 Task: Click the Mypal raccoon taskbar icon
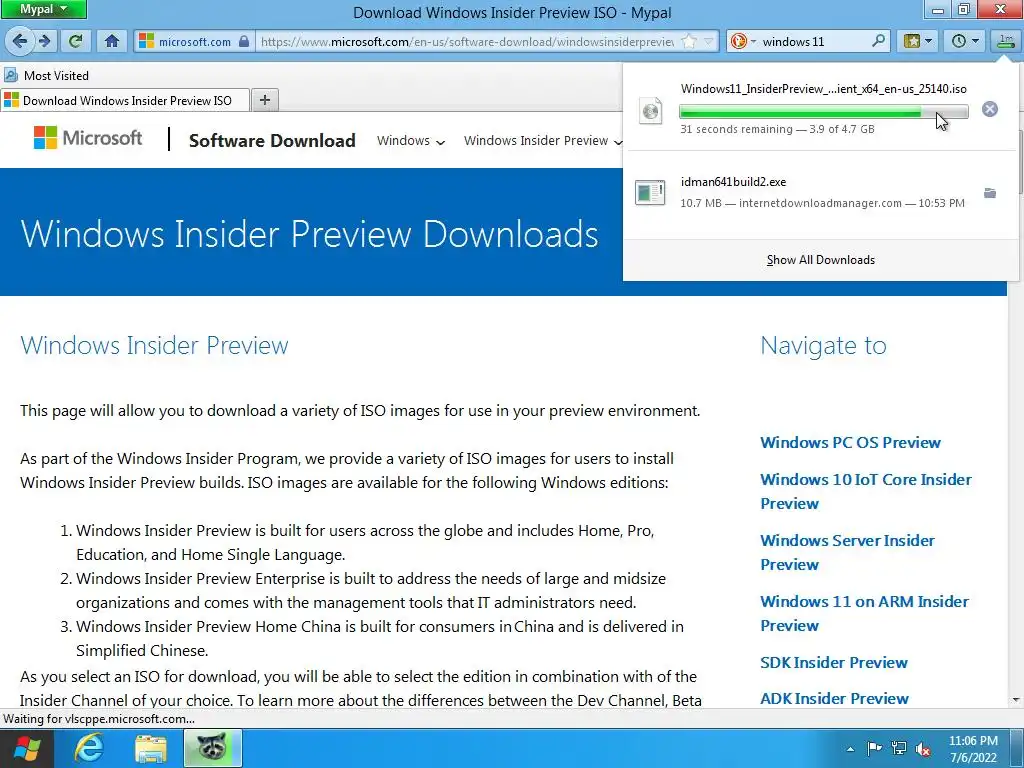pyautogui.click(x=213, y=748)
